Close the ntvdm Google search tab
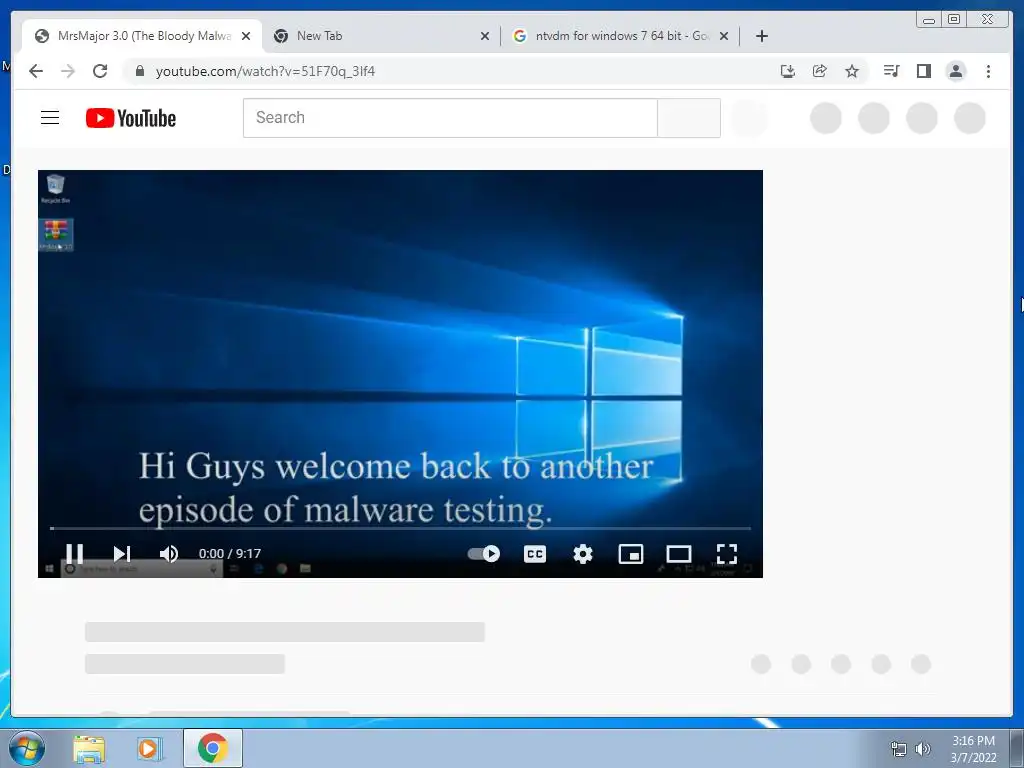The height and width of the screenshot is (768, 1024). pyautogui.click(x=724, y=36)
